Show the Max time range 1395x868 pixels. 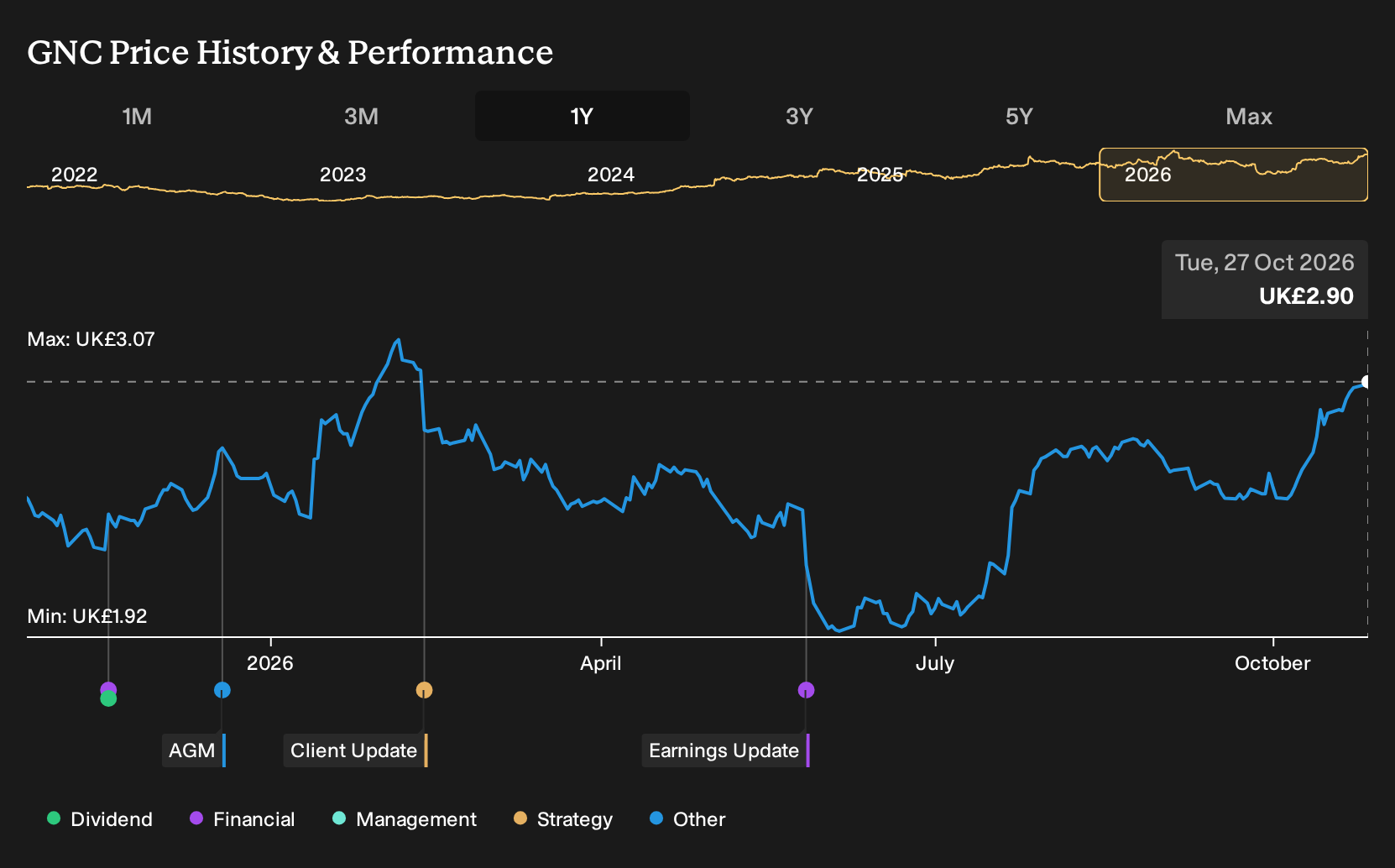tap(1249, 116)
